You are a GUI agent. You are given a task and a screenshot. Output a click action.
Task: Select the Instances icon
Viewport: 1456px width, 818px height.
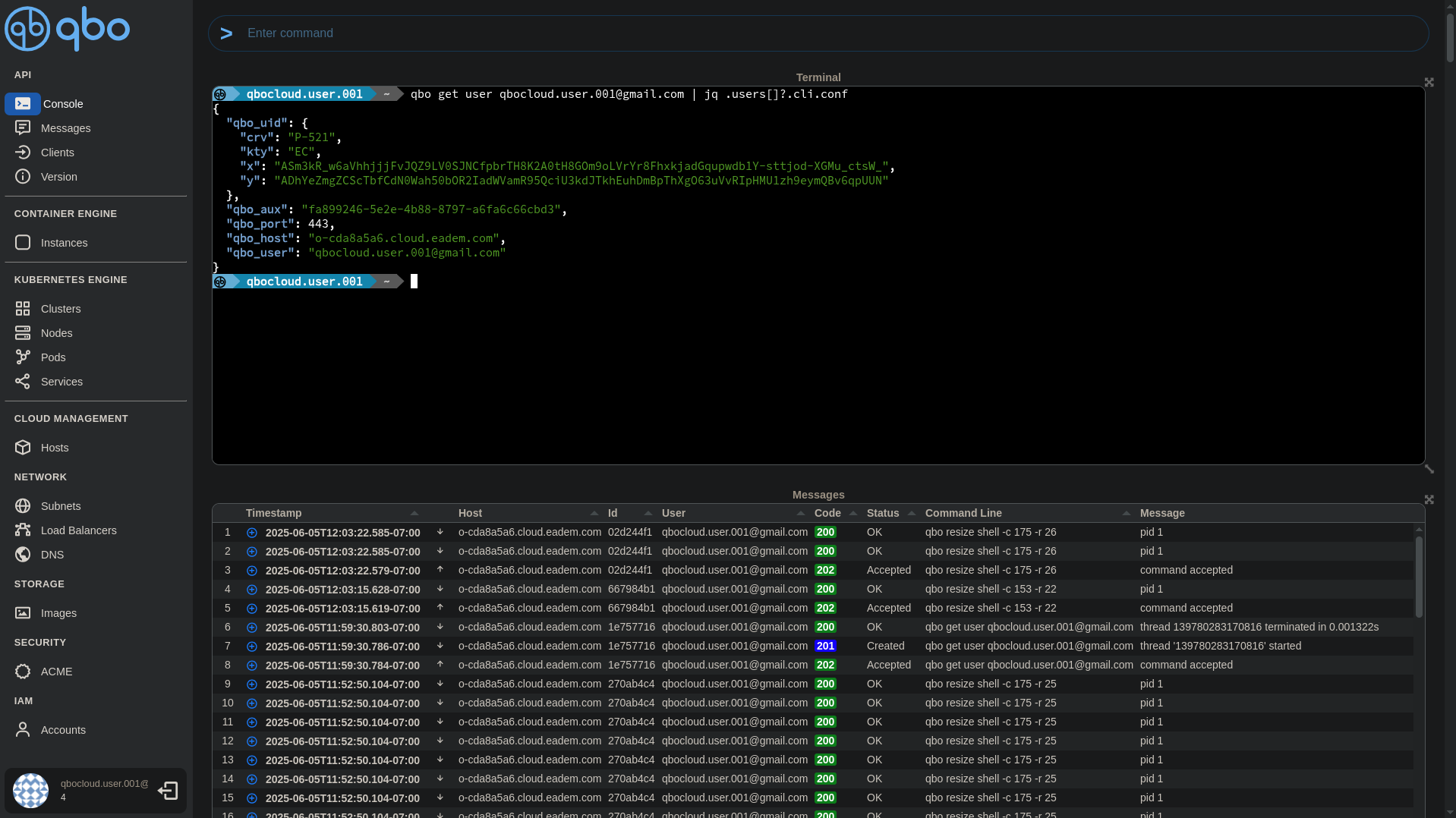pyautogui.click(x=23, y=243)
